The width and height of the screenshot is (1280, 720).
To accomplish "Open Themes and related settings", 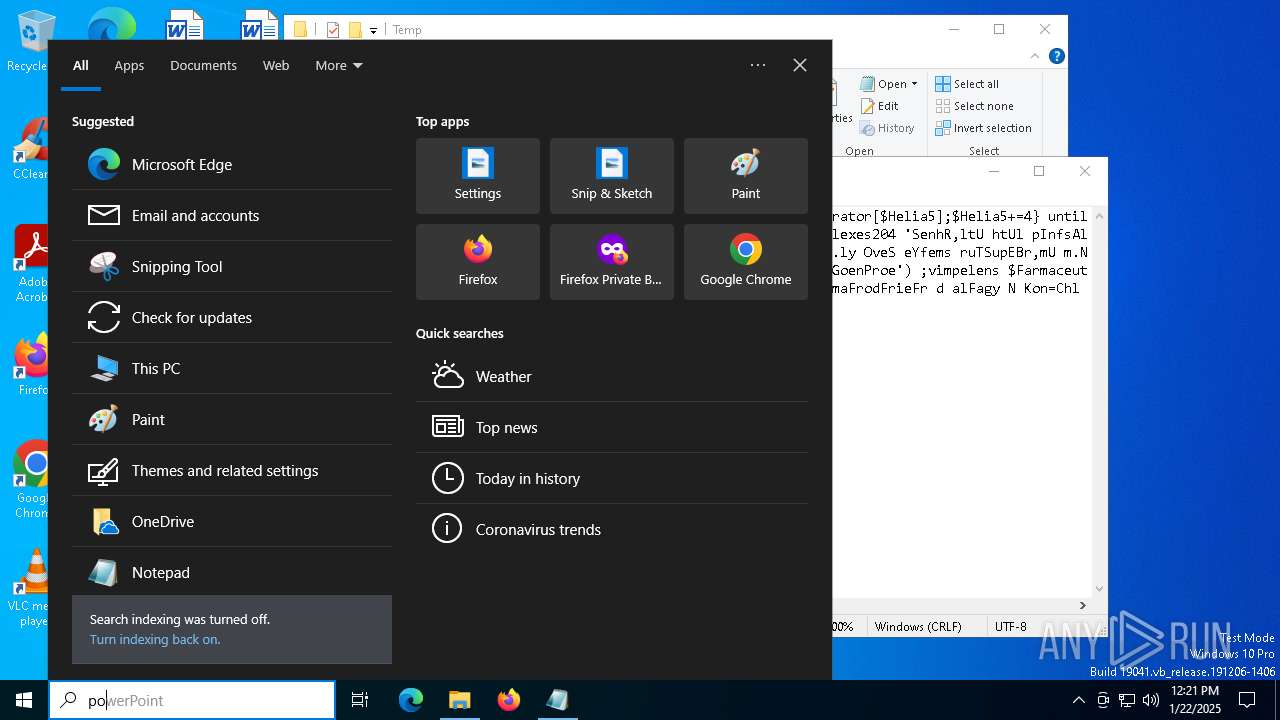I will 232,470.
